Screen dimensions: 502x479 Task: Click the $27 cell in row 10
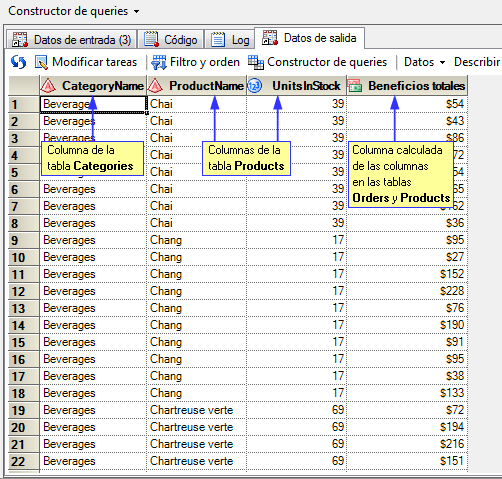(x=407, y=257)
